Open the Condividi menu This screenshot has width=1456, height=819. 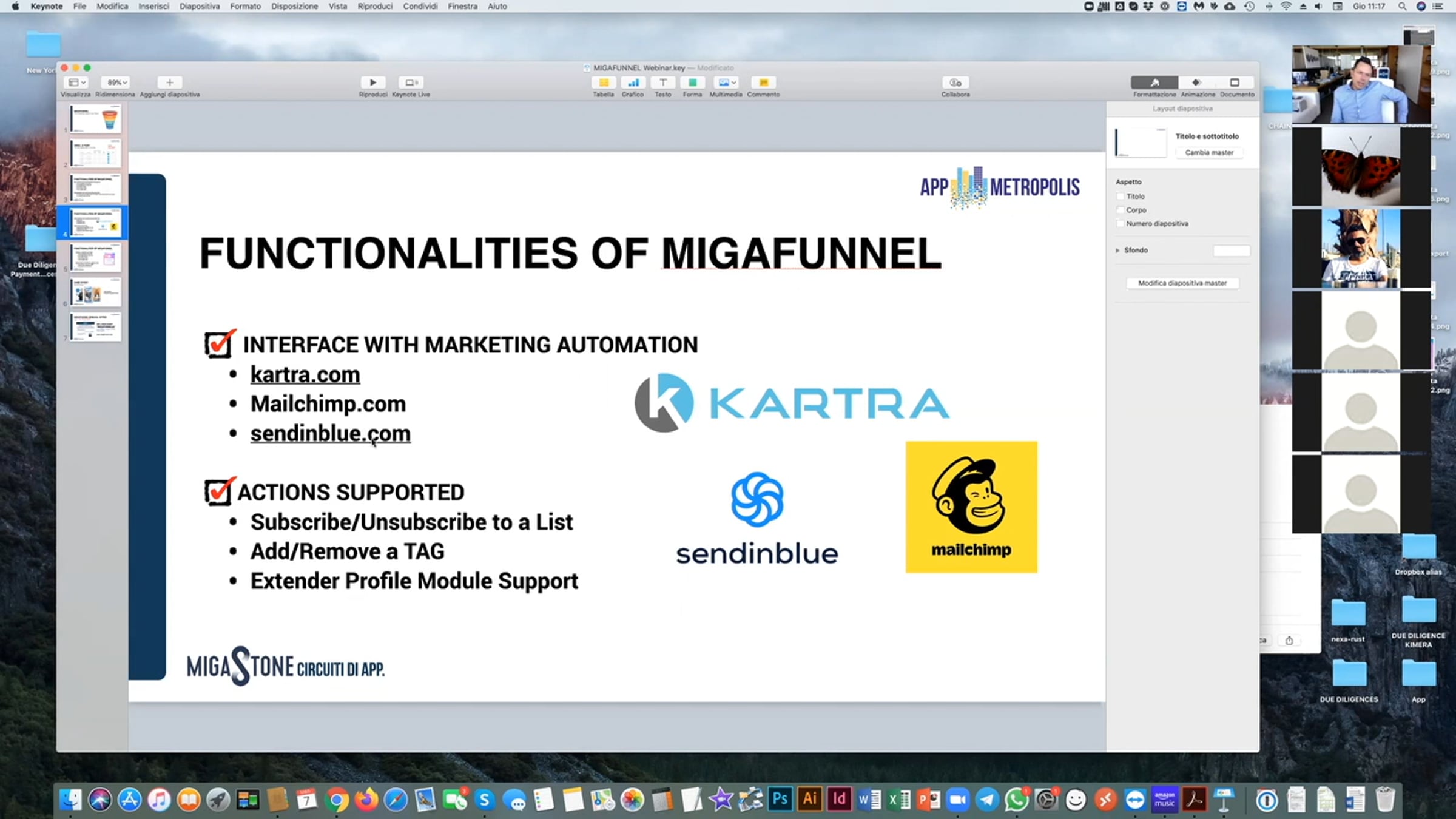(420, 6)
